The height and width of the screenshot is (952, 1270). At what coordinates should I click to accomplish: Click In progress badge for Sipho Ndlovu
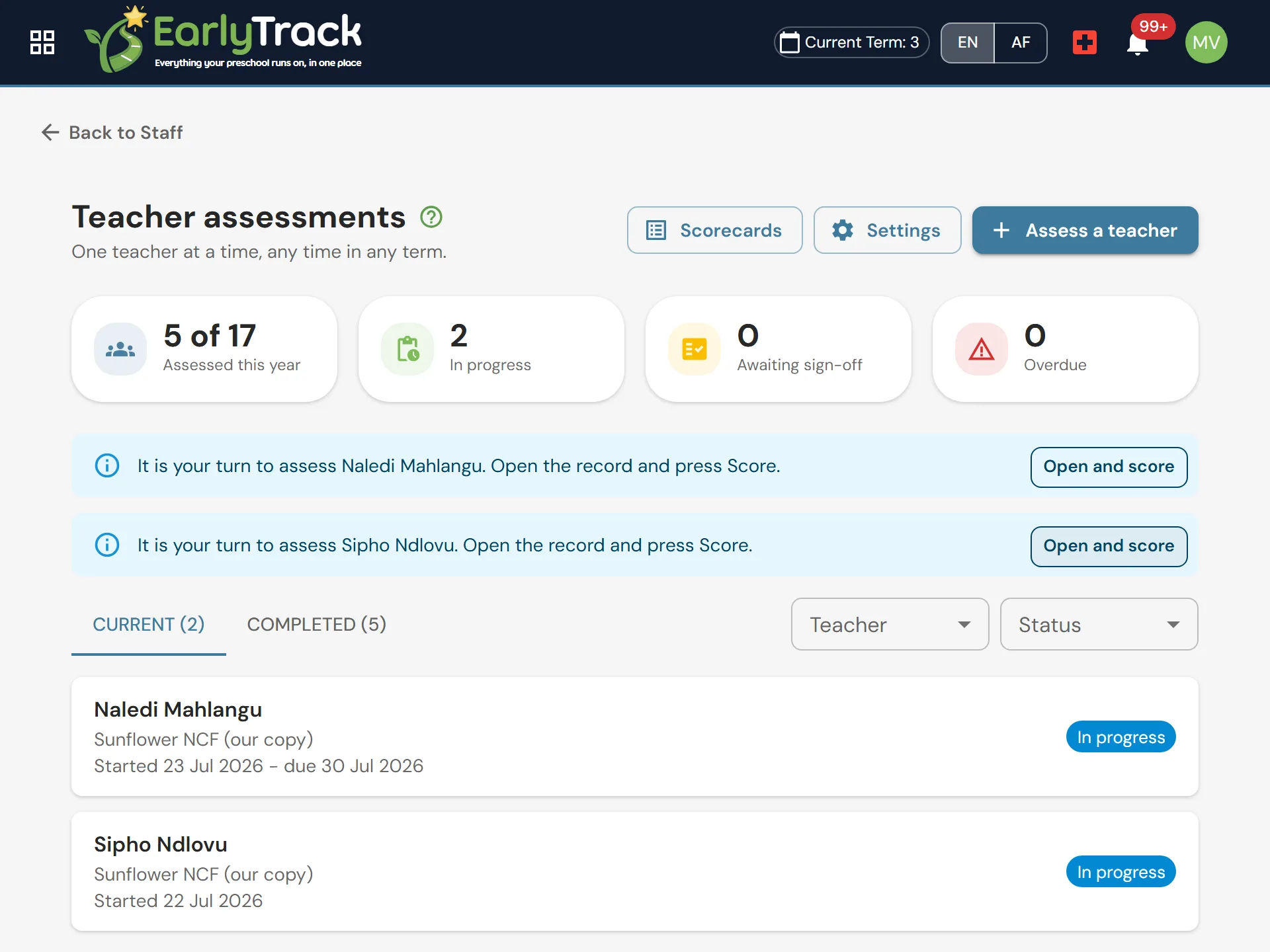1121,871
